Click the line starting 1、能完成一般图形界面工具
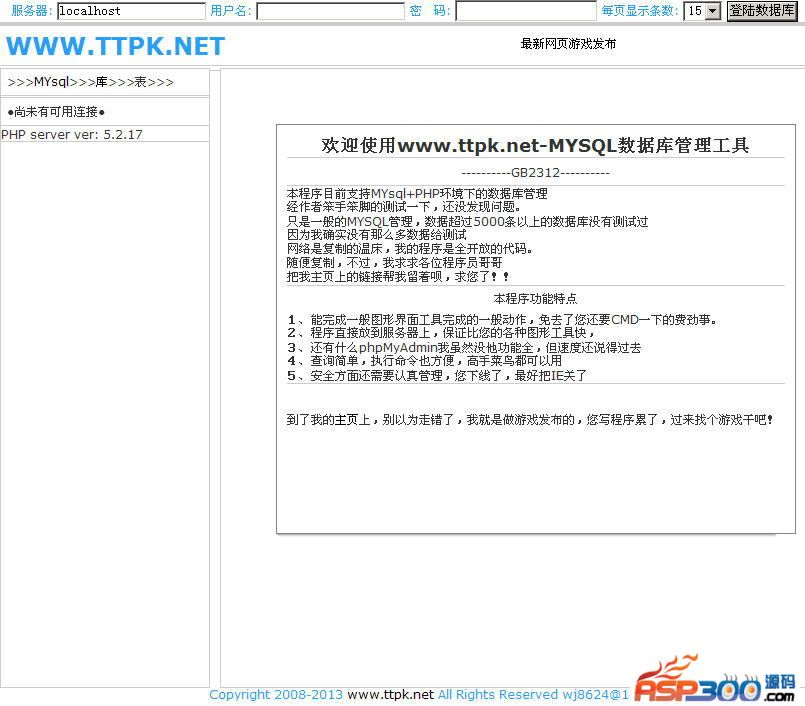This screenshot has width=805, height=706. (502, 319)
